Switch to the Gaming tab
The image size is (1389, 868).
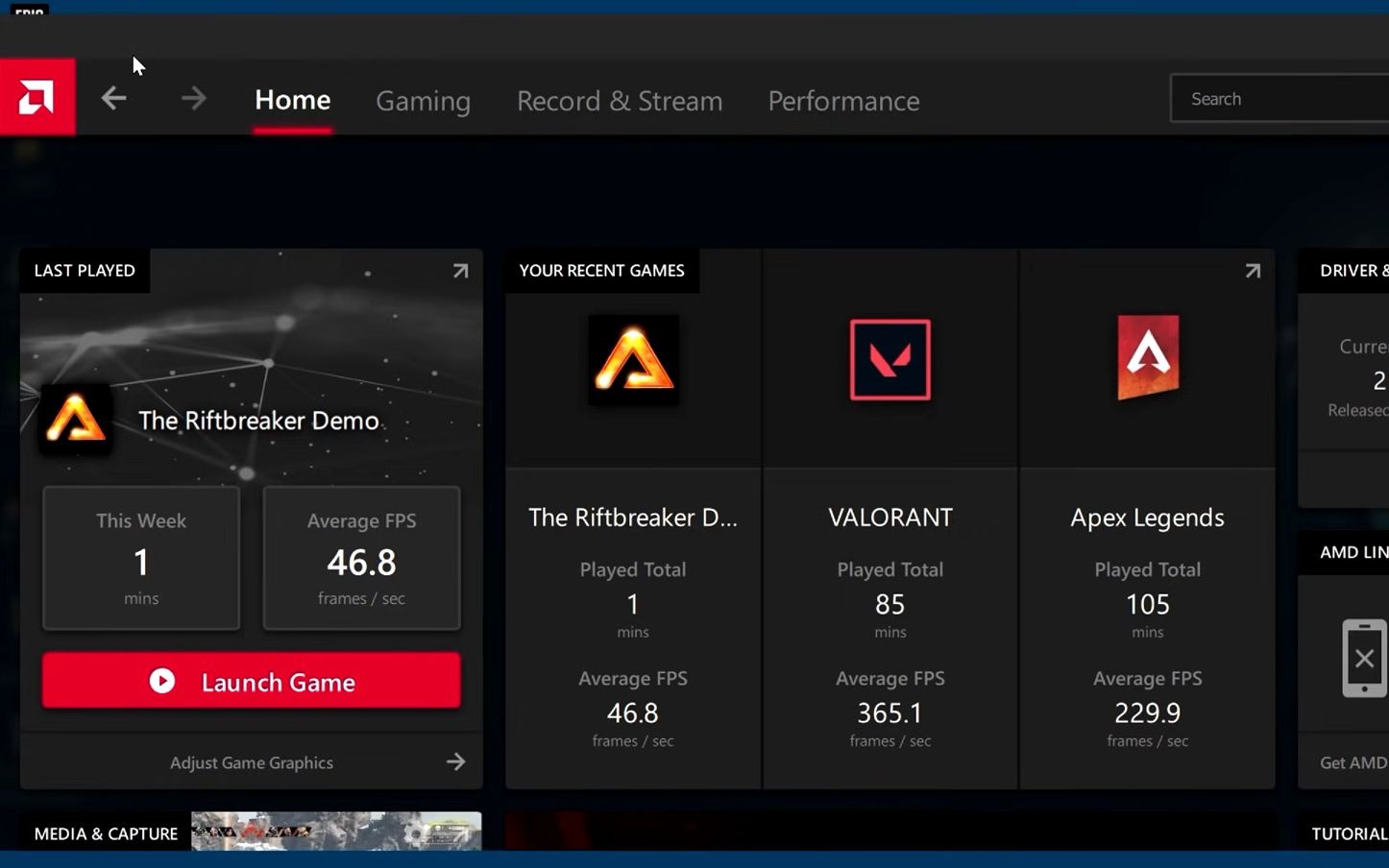(x=424, y=101)
